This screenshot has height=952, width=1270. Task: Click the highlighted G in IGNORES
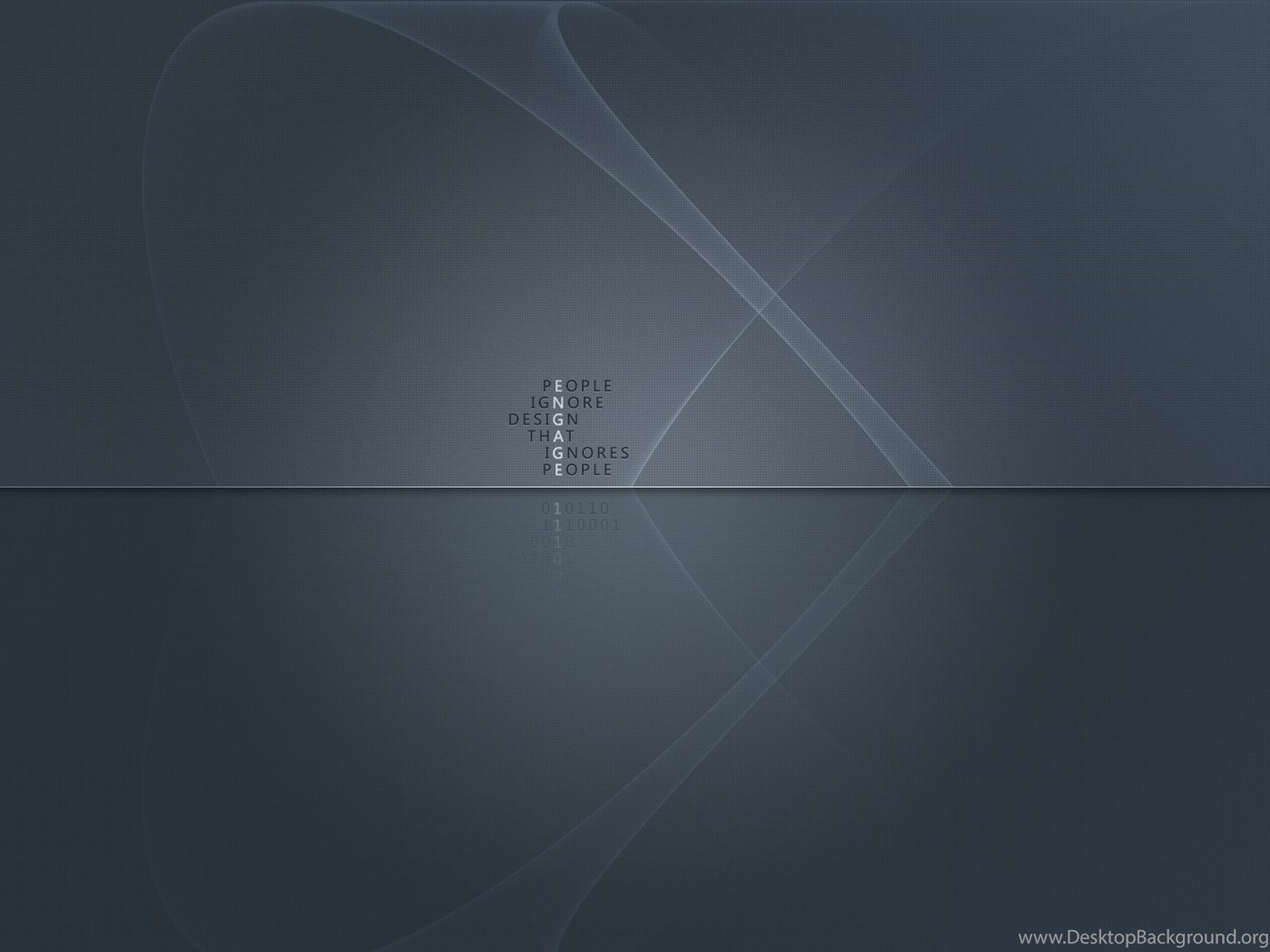pos(559,452)
